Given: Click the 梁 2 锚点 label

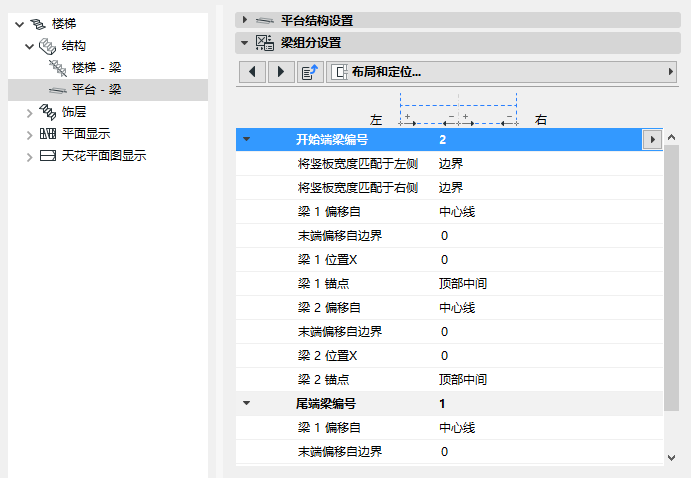Looking at the screenshot, I should click(x=323, y=380).
